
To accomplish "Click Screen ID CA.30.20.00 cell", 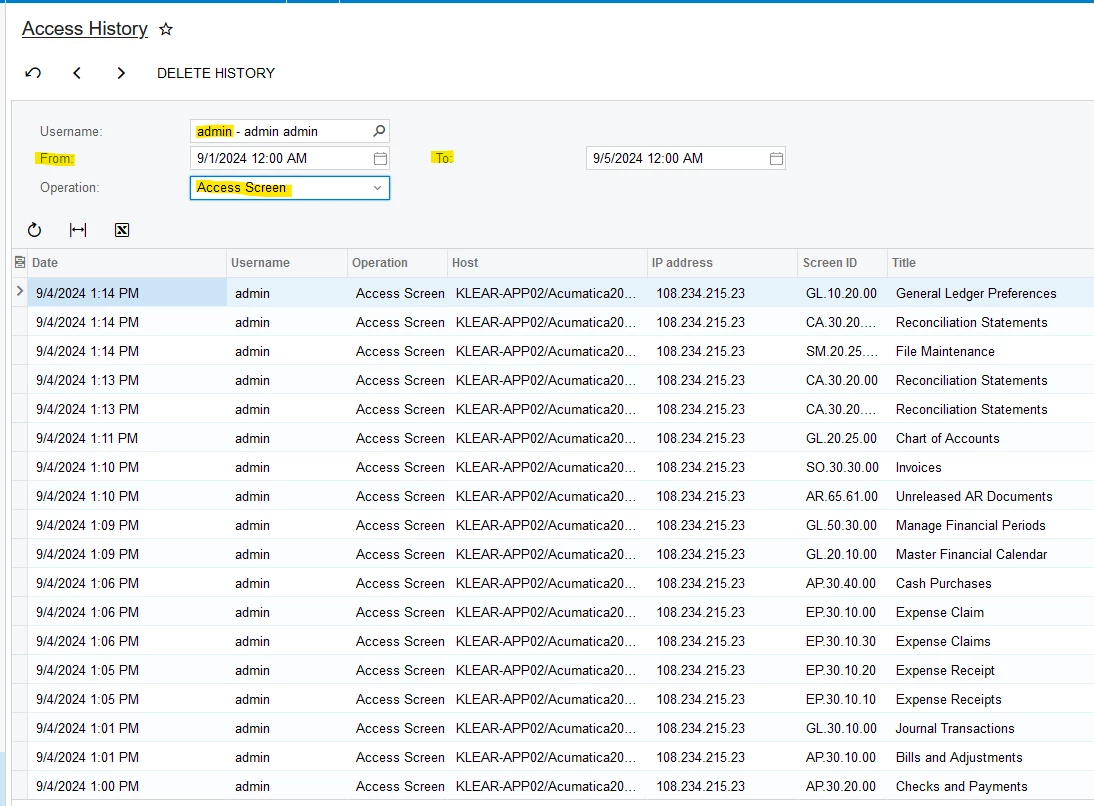I will 841,380.
